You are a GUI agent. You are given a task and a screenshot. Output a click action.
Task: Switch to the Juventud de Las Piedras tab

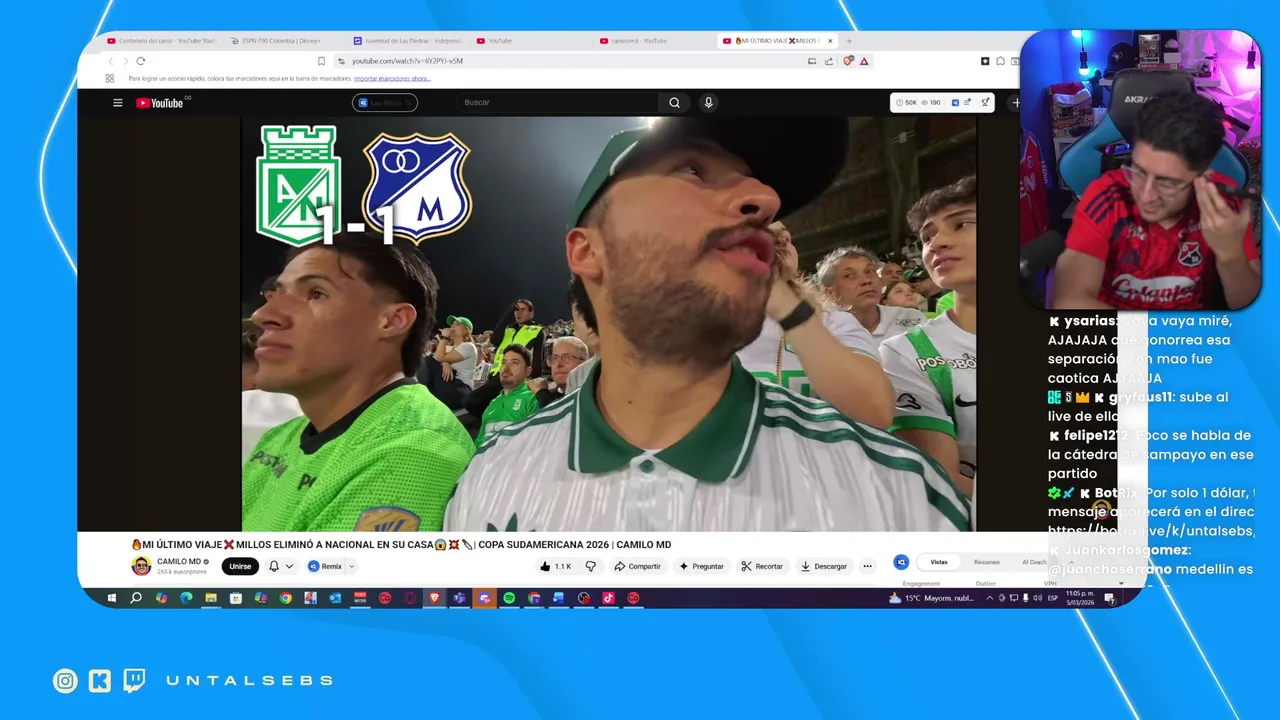click(407, 41)
